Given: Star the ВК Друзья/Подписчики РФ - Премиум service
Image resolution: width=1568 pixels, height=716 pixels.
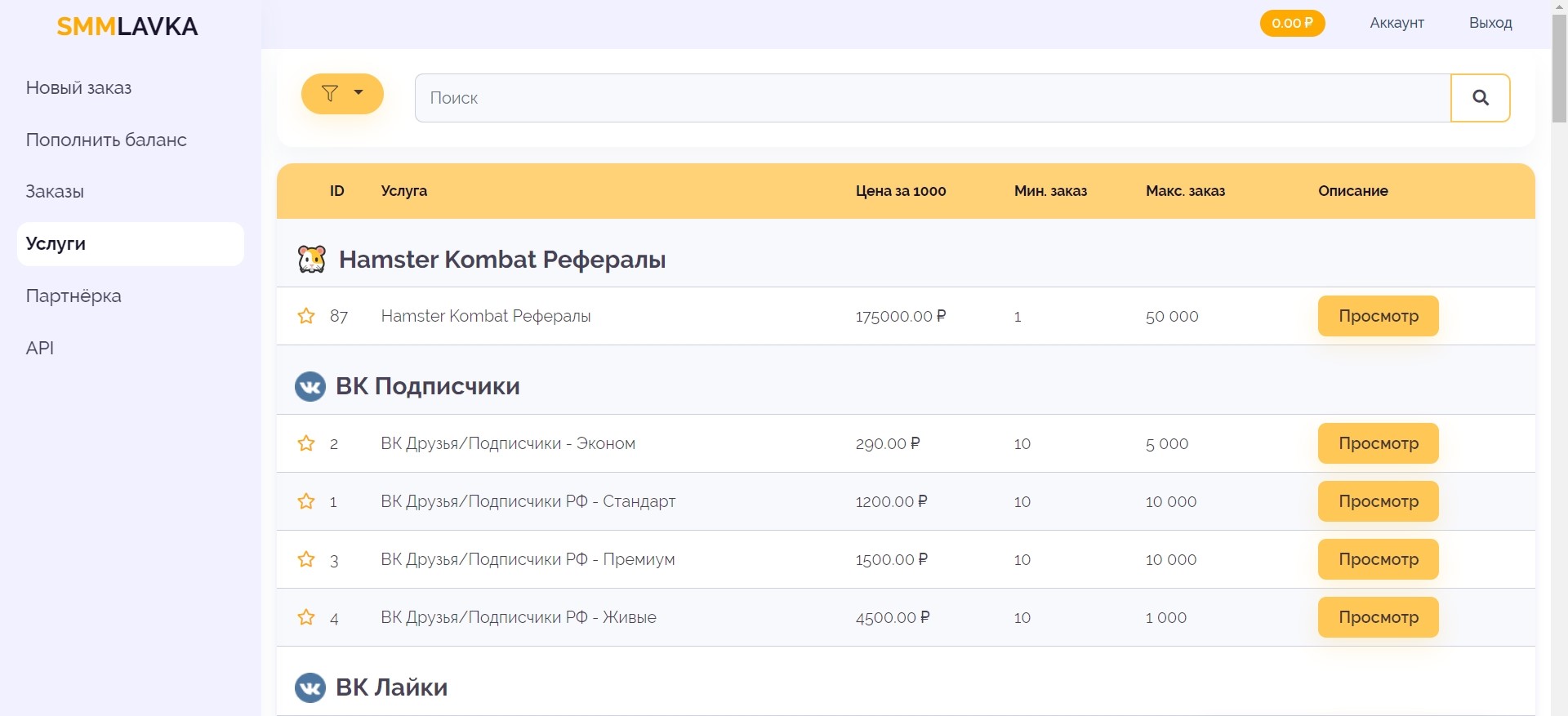Looking at the screenshot, I should tap(306, 559).
